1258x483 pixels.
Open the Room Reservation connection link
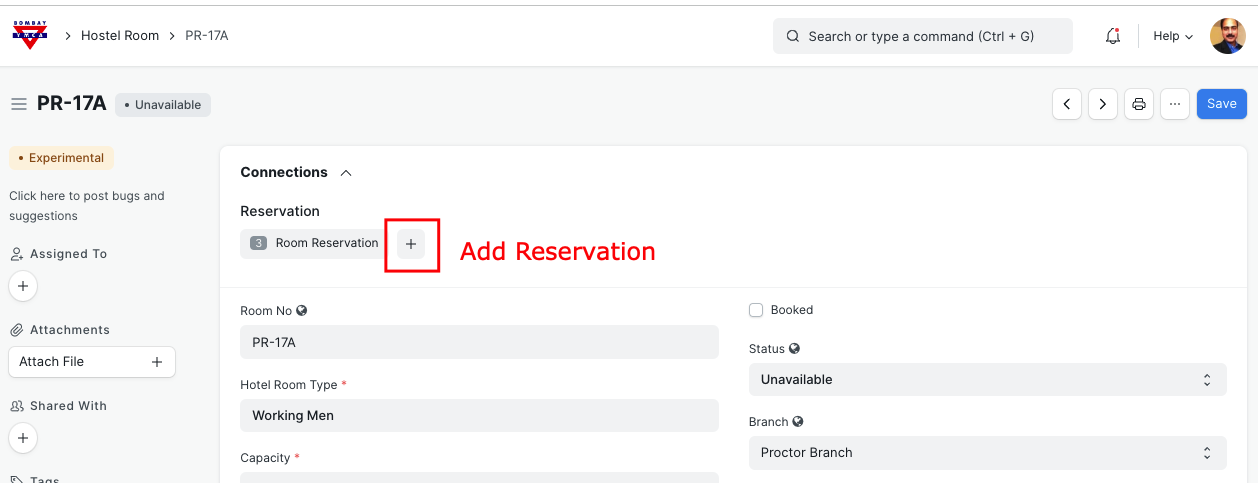pos(326,243)
